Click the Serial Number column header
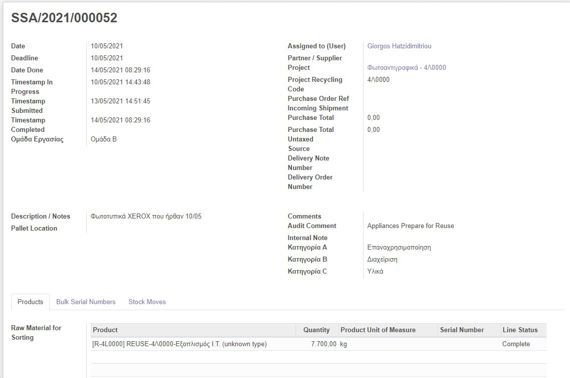 tap(462, 330)
